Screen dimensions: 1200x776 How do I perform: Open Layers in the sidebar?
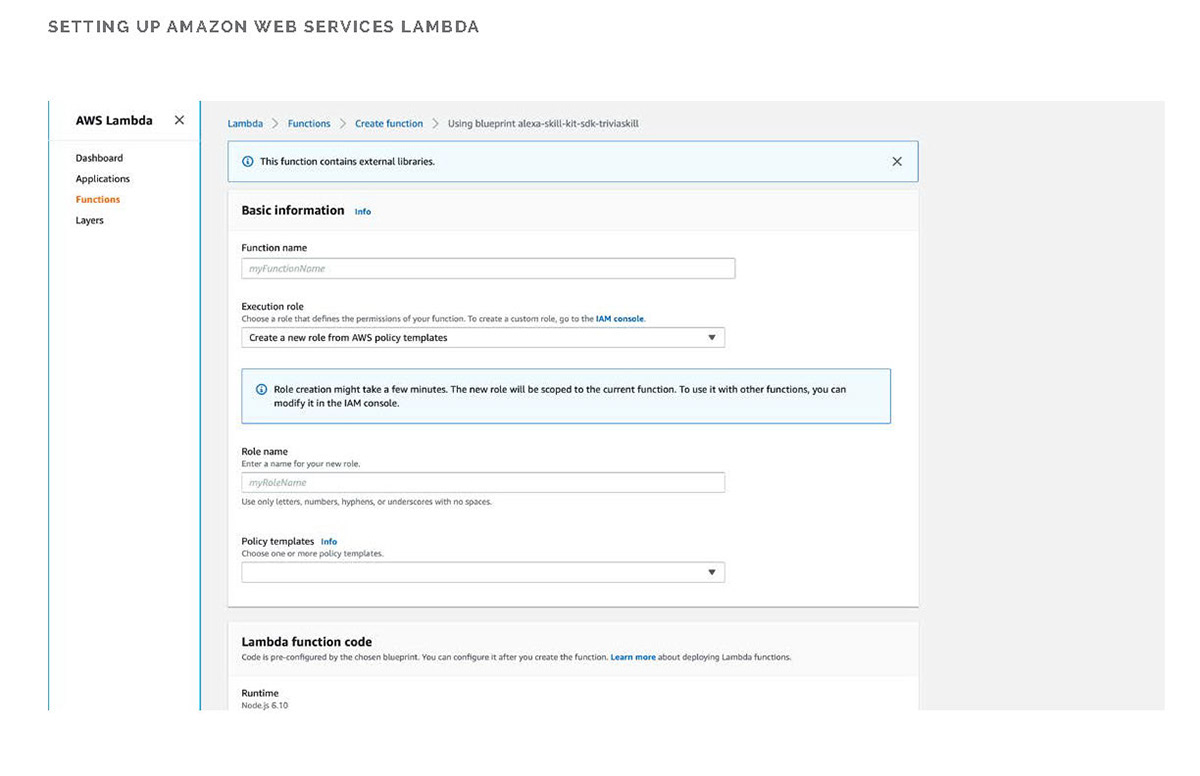[x=90, y=220]
